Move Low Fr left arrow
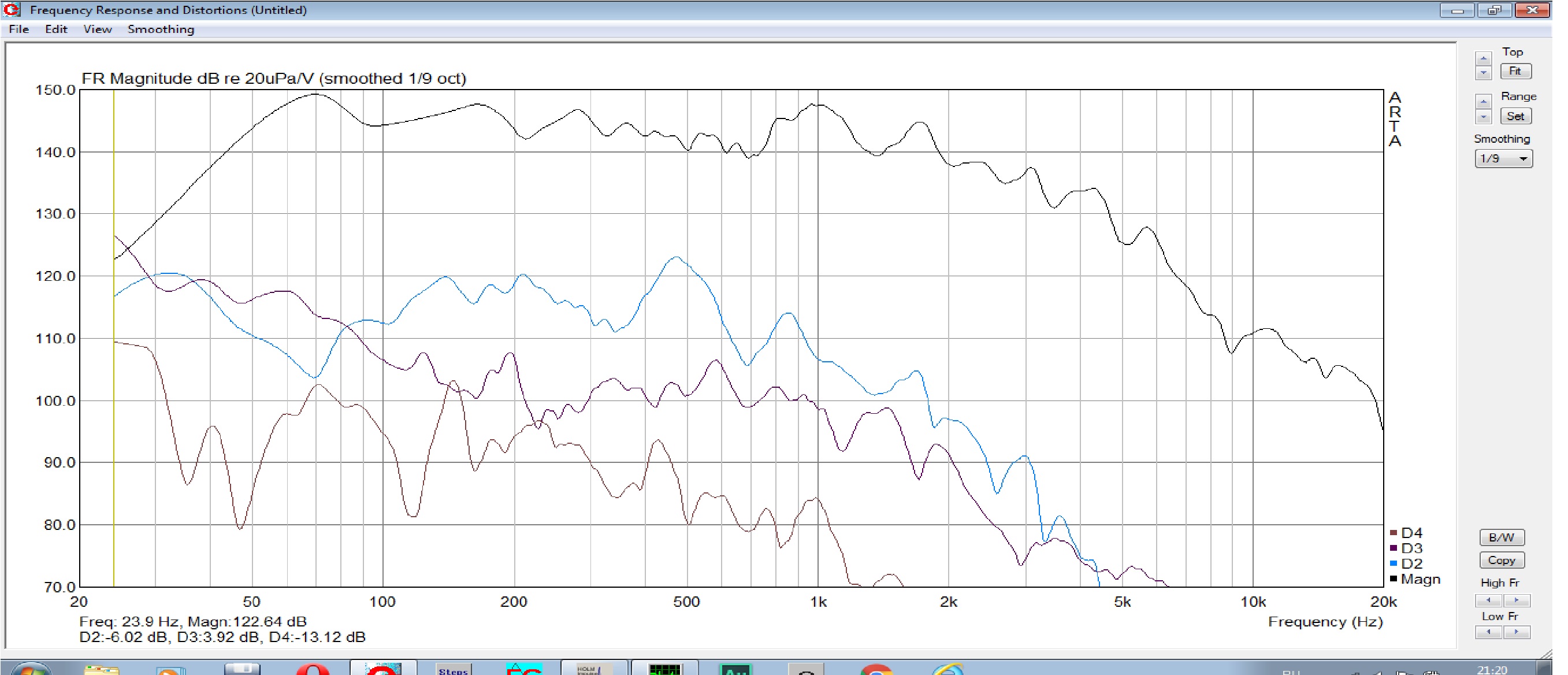This screenshot has height=675, width=1568. pos(1488,632)
